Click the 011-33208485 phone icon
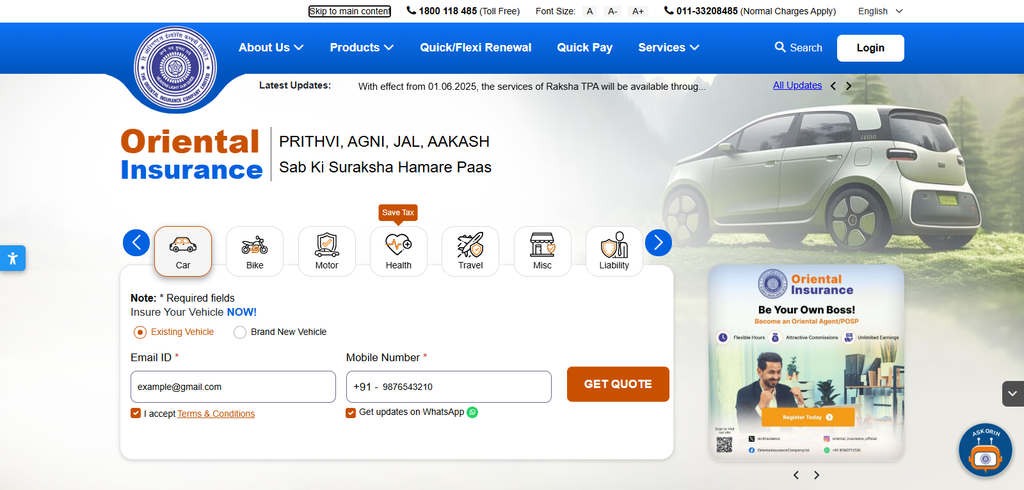The width and height of the screenshot is (1024, 490). point(669,10)
